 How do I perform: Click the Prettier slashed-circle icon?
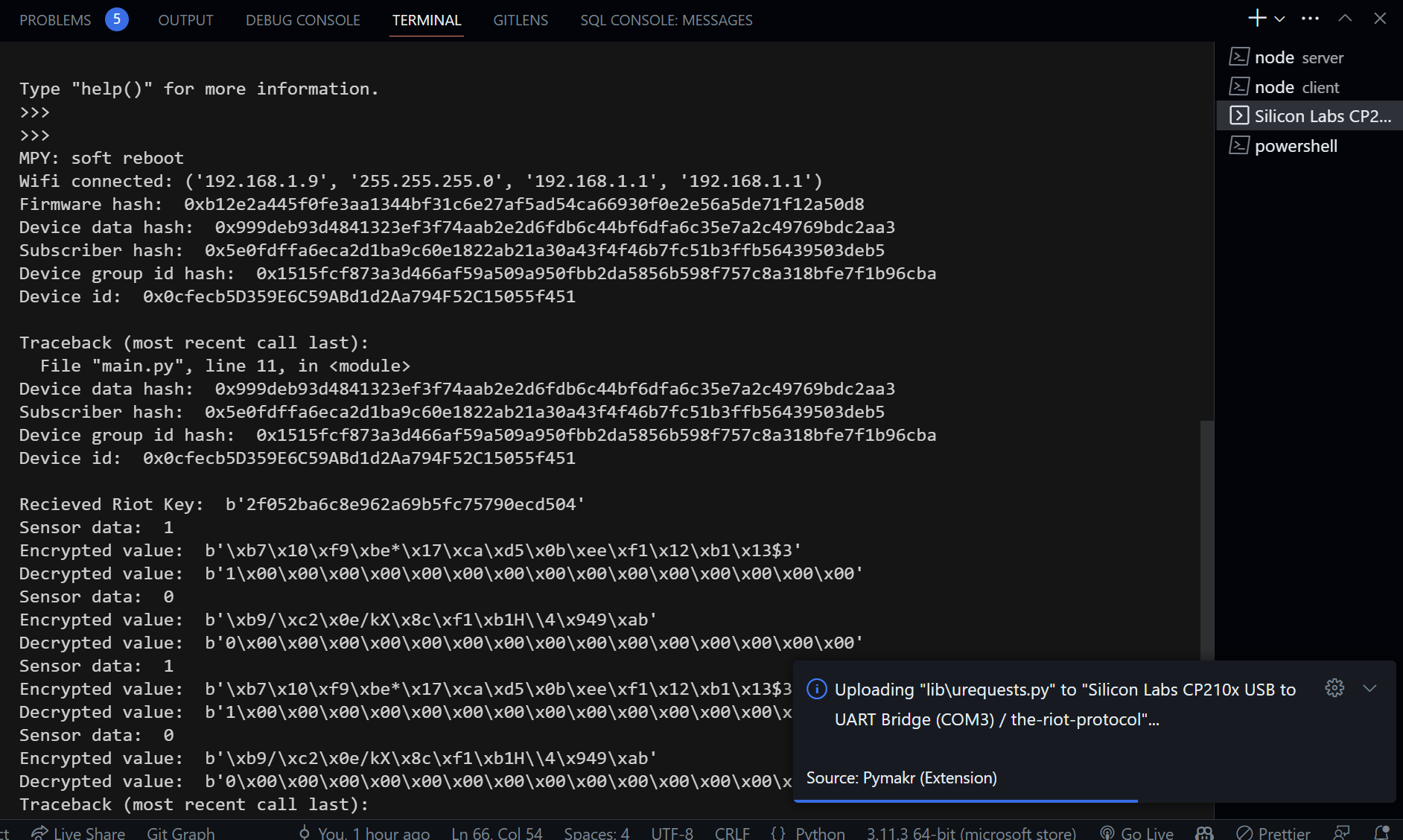click(x=1244, y=833)
